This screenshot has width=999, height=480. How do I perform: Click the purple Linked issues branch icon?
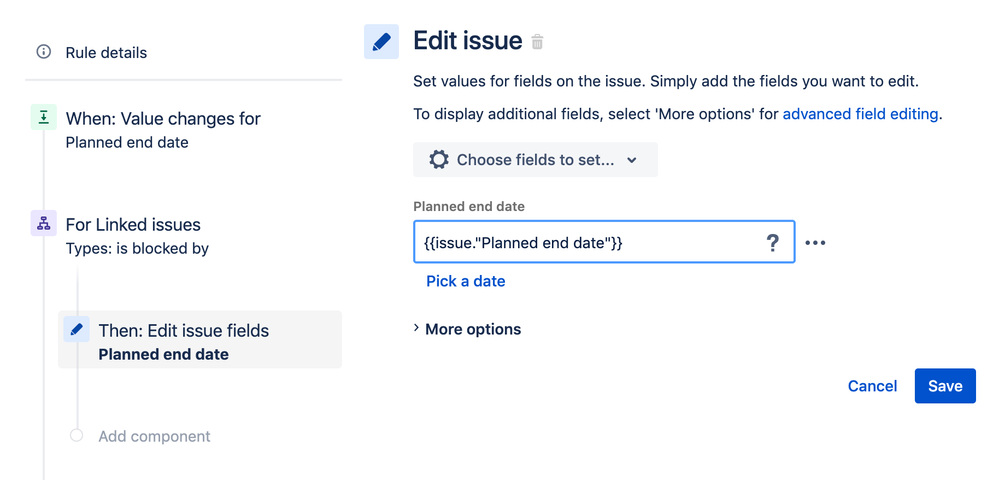(x=44, y=224)
